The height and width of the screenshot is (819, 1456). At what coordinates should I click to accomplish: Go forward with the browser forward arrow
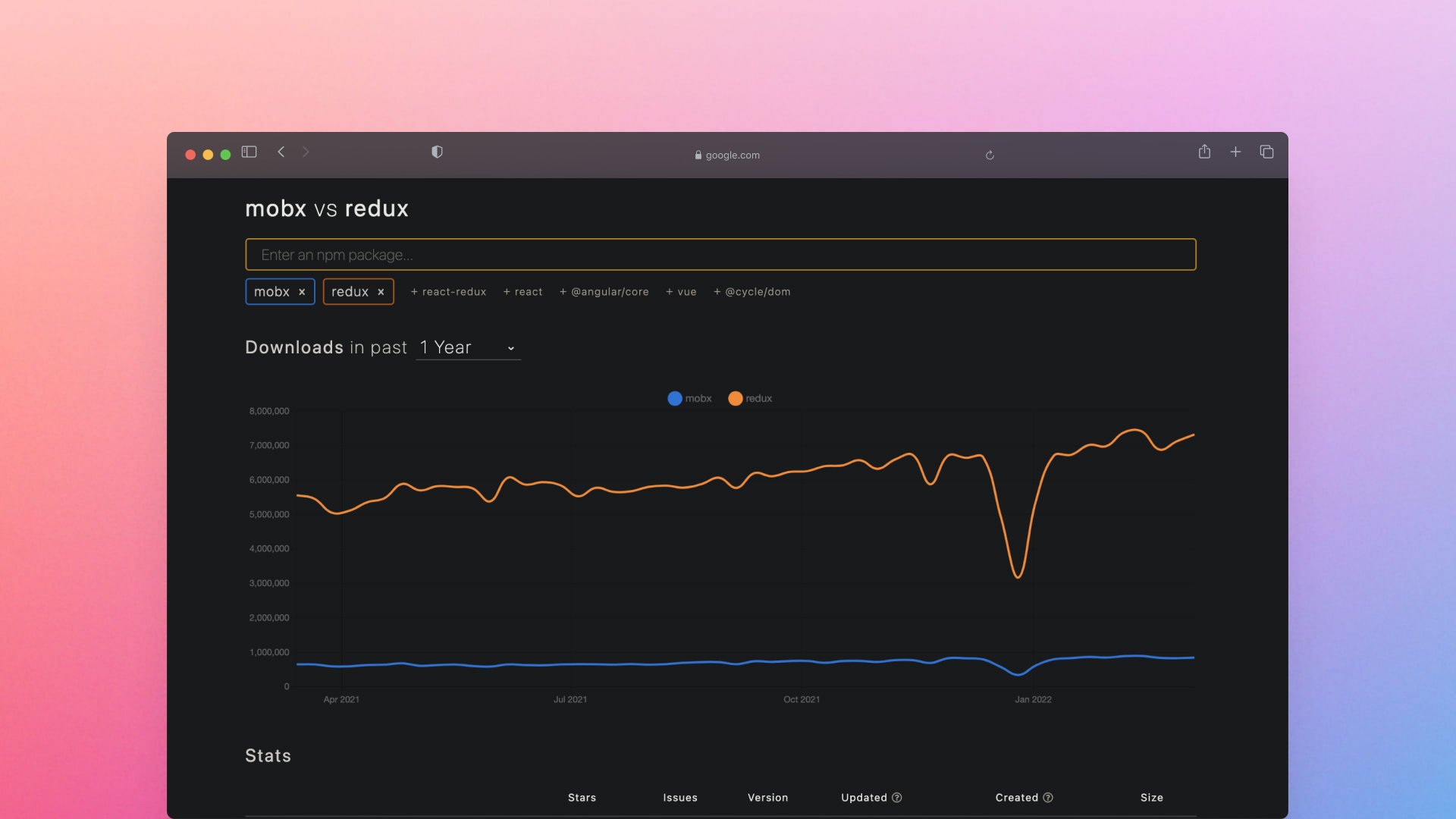pyautogui.click(x=306, y=152)
